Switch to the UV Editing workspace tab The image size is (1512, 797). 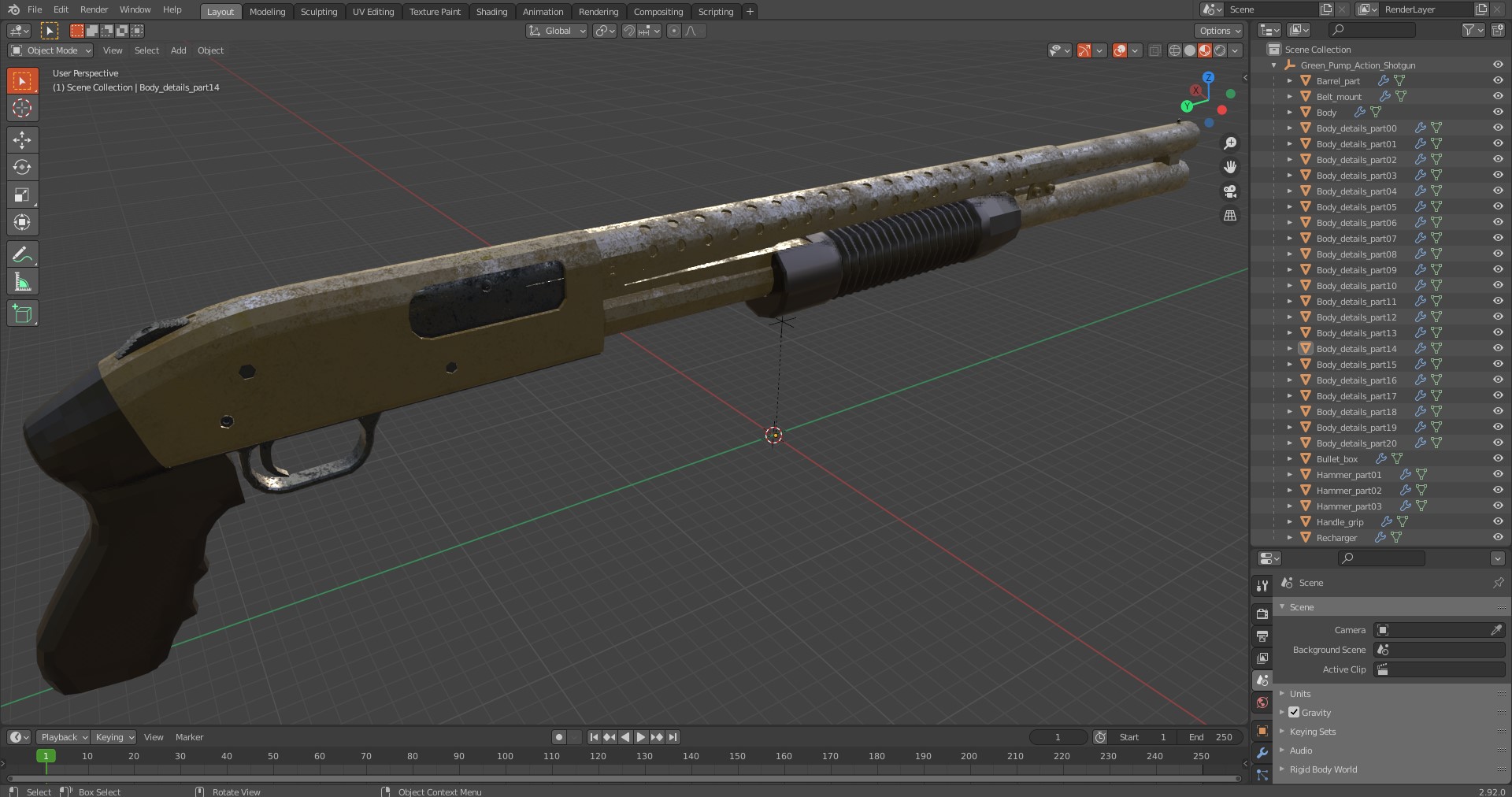(372, 12)
